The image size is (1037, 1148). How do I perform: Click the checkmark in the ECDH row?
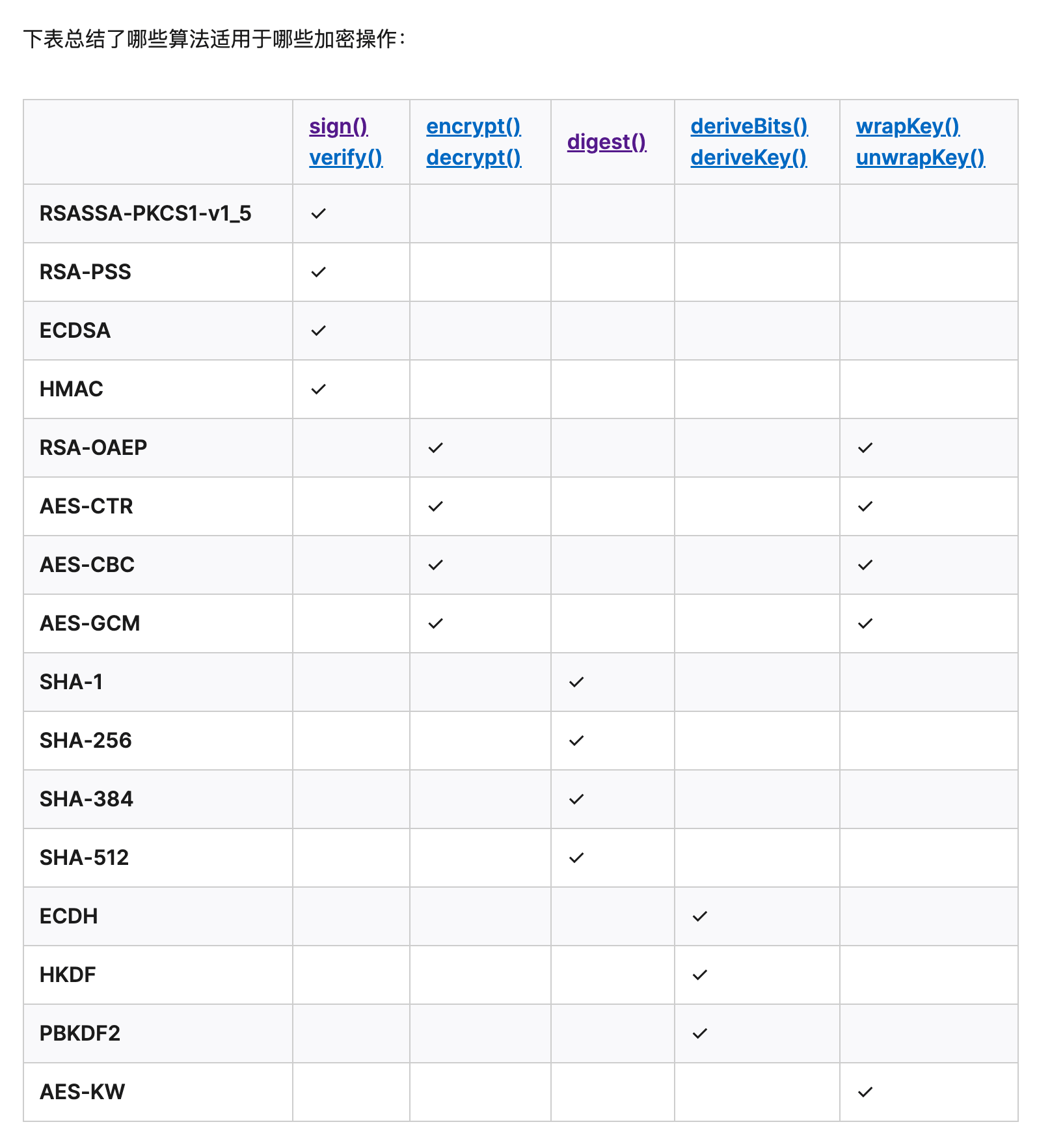[699, 916]
